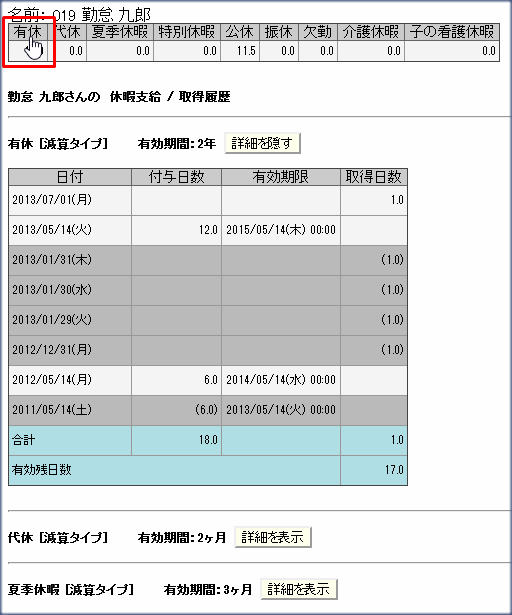
Task: Select the 2013/07/01(月) date row
Action: coord(208,200)
